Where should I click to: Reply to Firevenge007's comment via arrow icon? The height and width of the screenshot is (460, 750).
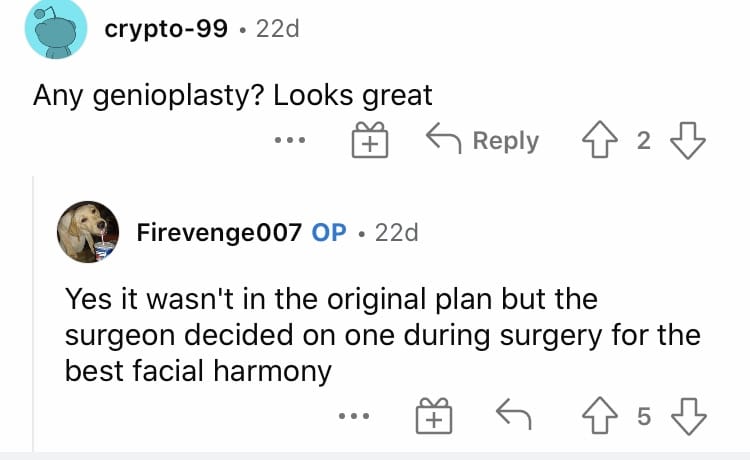click(514, 415)
